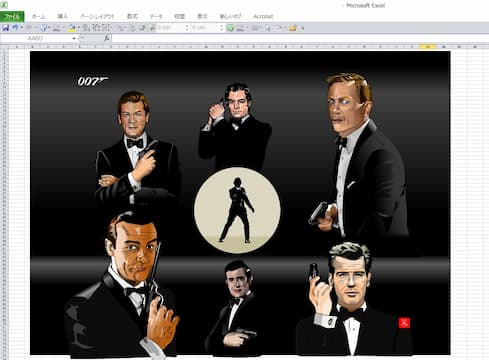489x360 pixels.
Task: Open the データ ribbon tab
Action: (156, 16)
